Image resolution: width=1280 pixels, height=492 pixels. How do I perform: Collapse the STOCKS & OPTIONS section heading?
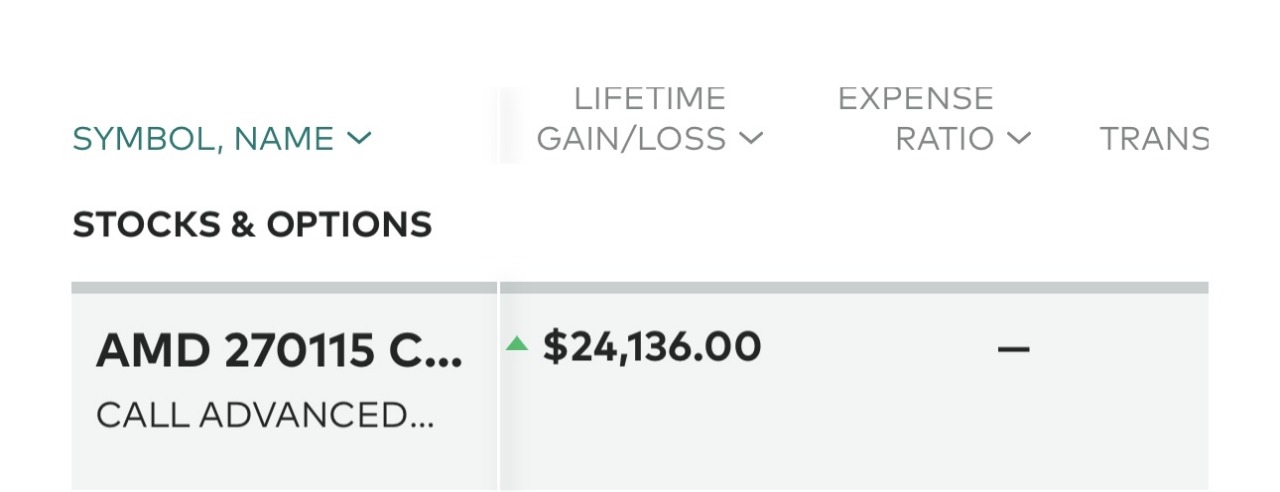252,225
